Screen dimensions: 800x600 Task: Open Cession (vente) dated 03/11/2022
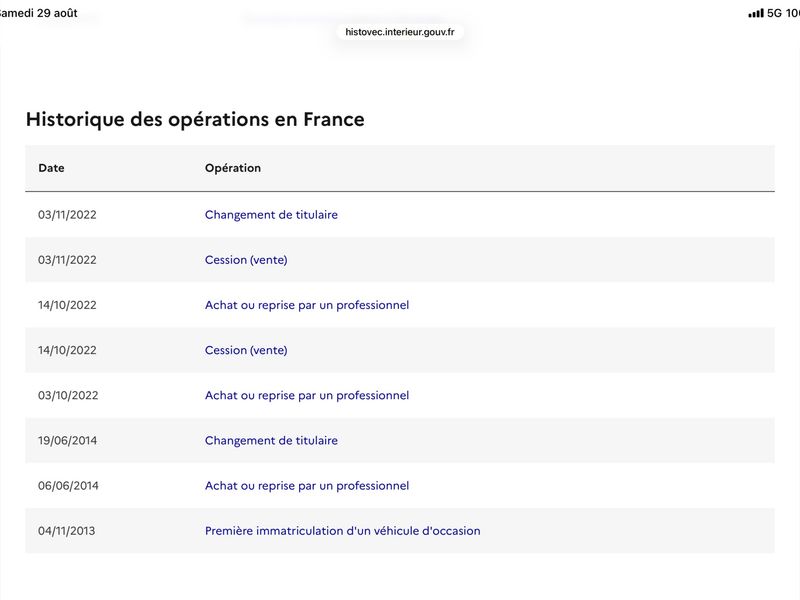click(x=246, y=260)
